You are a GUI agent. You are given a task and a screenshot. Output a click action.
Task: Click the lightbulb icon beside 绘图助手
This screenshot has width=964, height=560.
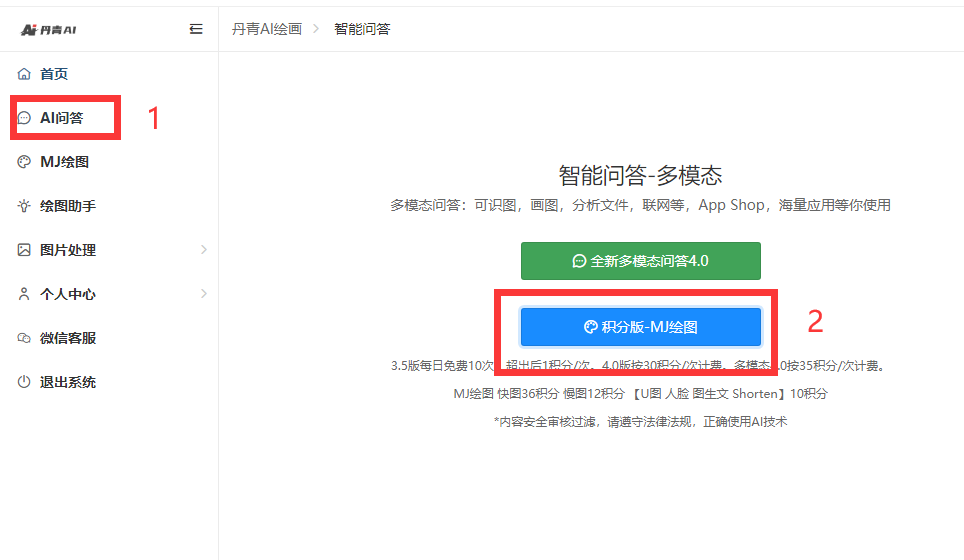tap(24, 206)
